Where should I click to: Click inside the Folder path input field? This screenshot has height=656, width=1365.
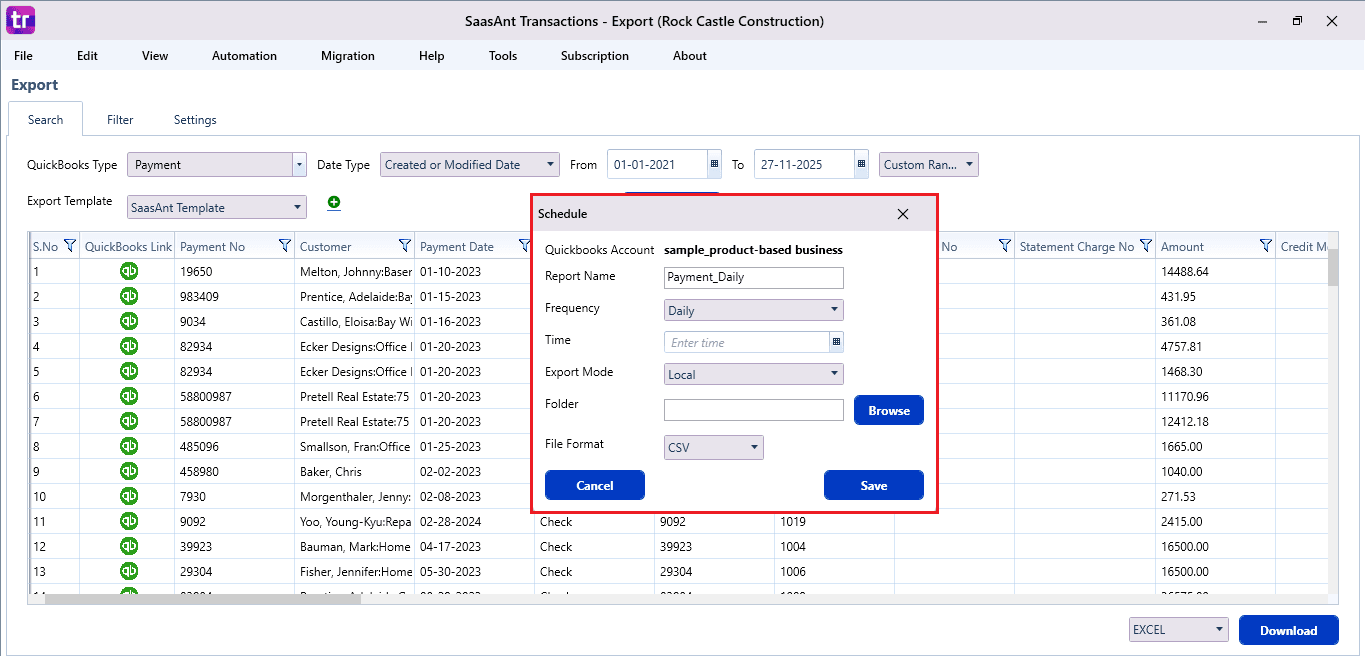753,409
